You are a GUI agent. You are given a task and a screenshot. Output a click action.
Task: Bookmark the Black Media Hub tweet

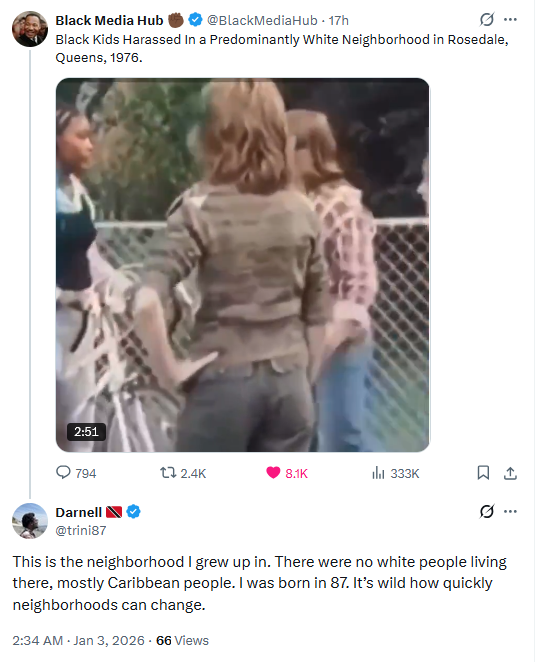click(483, 473)
